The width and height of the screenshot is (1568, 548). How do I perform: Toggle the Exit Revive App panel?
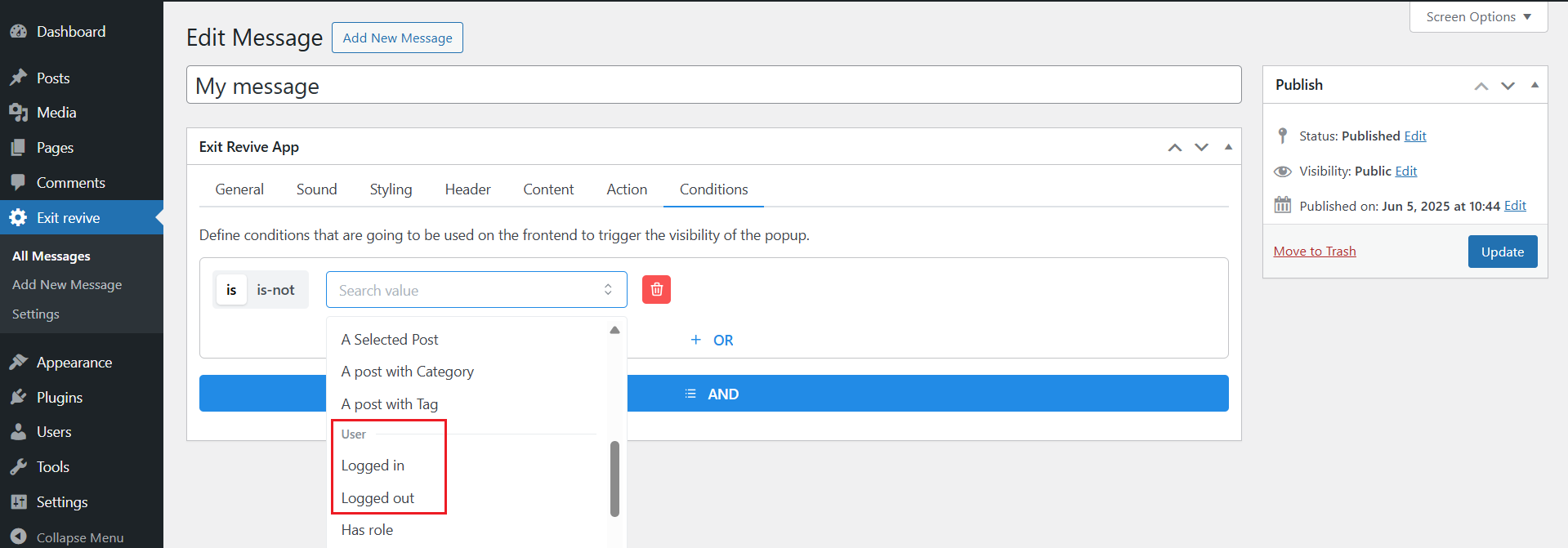(x=1228, y=147)
